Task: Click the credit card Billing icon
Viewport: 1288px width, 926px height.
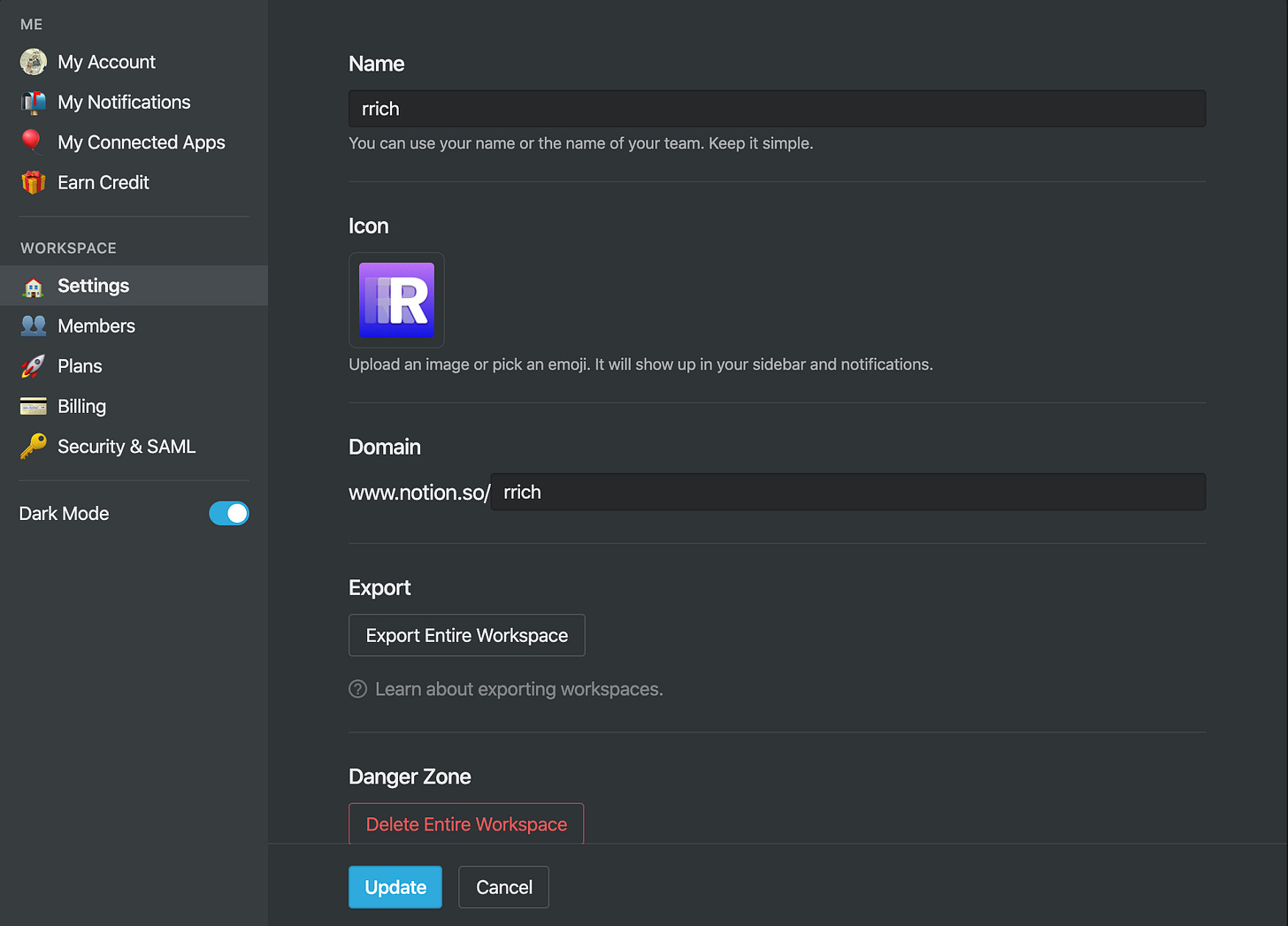Action: (x=34, y=407)
